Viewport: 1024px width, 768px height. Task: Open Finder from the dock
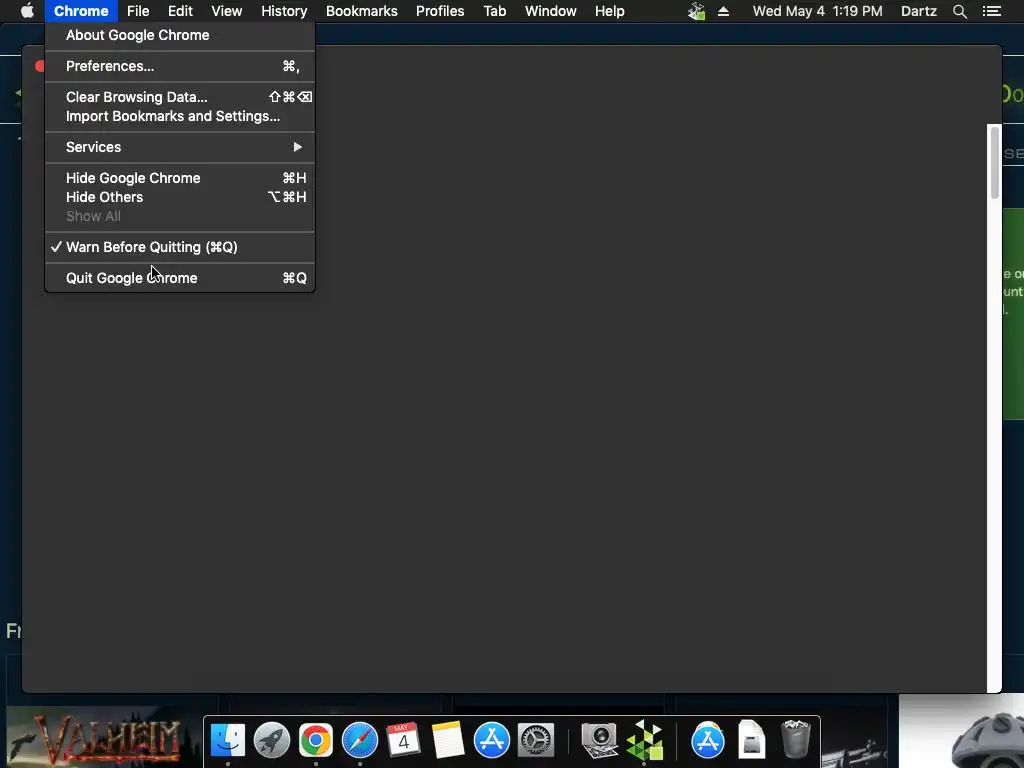tap(228, 740)
